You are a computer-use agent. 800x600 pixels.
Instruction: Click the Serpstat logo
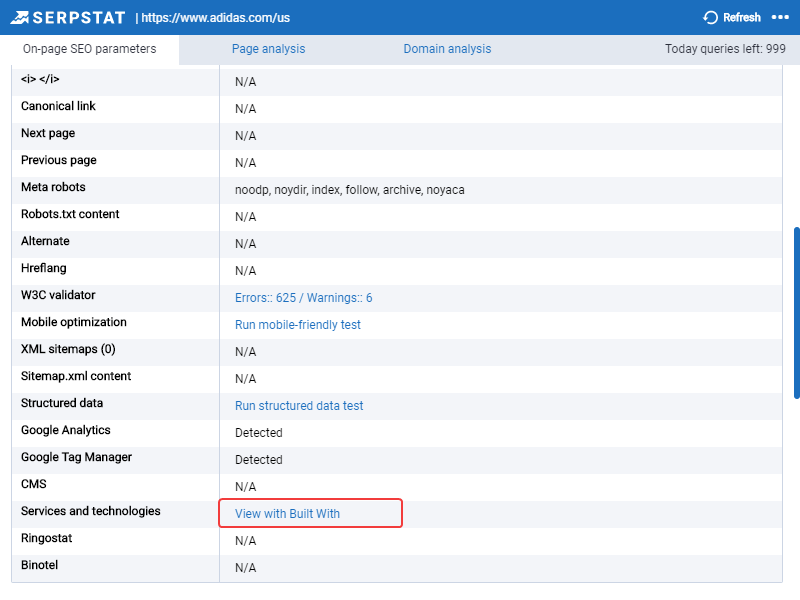coord(67,18)
